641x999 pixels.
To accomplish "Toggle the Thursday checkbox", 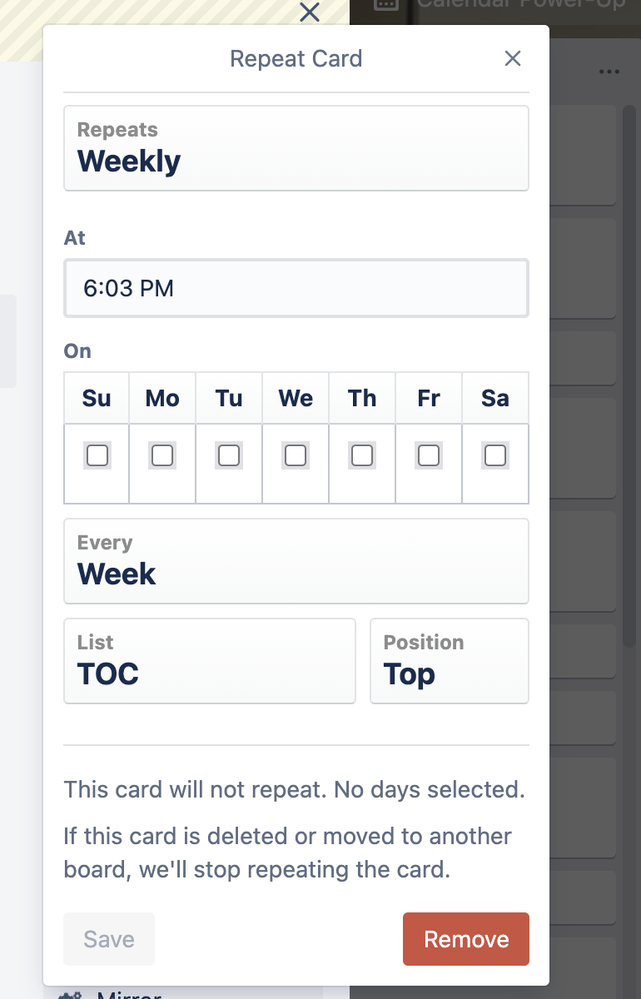I will pos(362,456).
